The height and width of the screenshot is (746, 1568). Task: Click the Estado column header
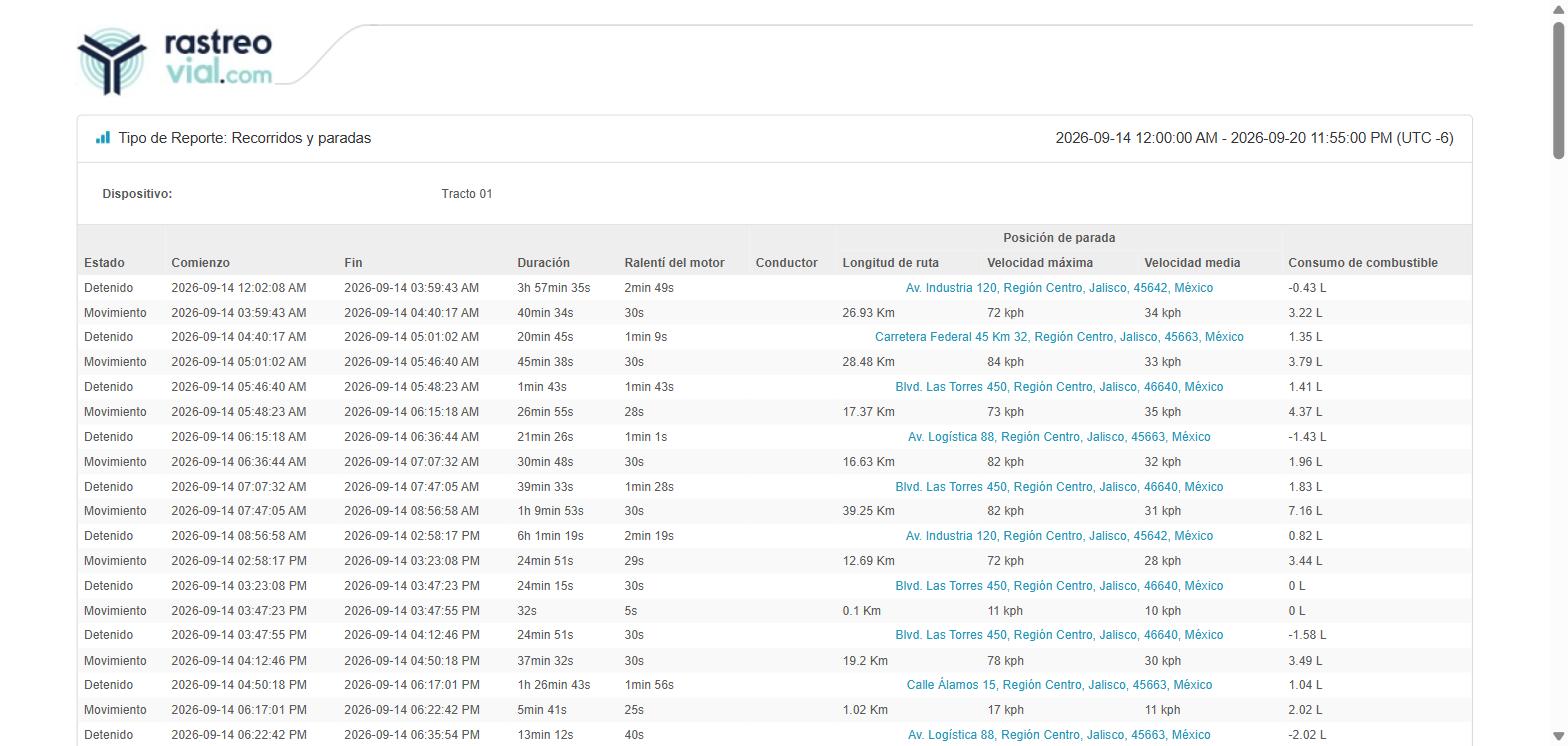coord(104,263)
